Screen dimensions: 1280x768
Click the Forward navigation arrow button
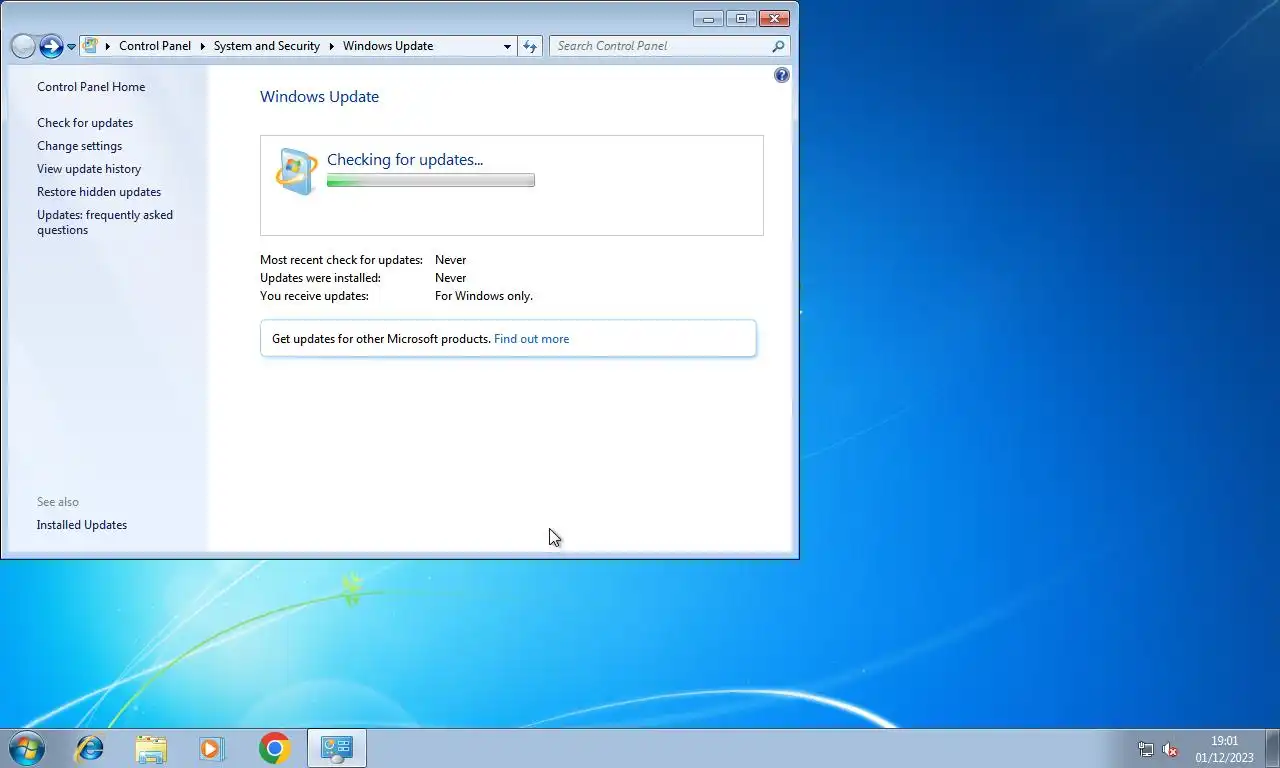51,46
